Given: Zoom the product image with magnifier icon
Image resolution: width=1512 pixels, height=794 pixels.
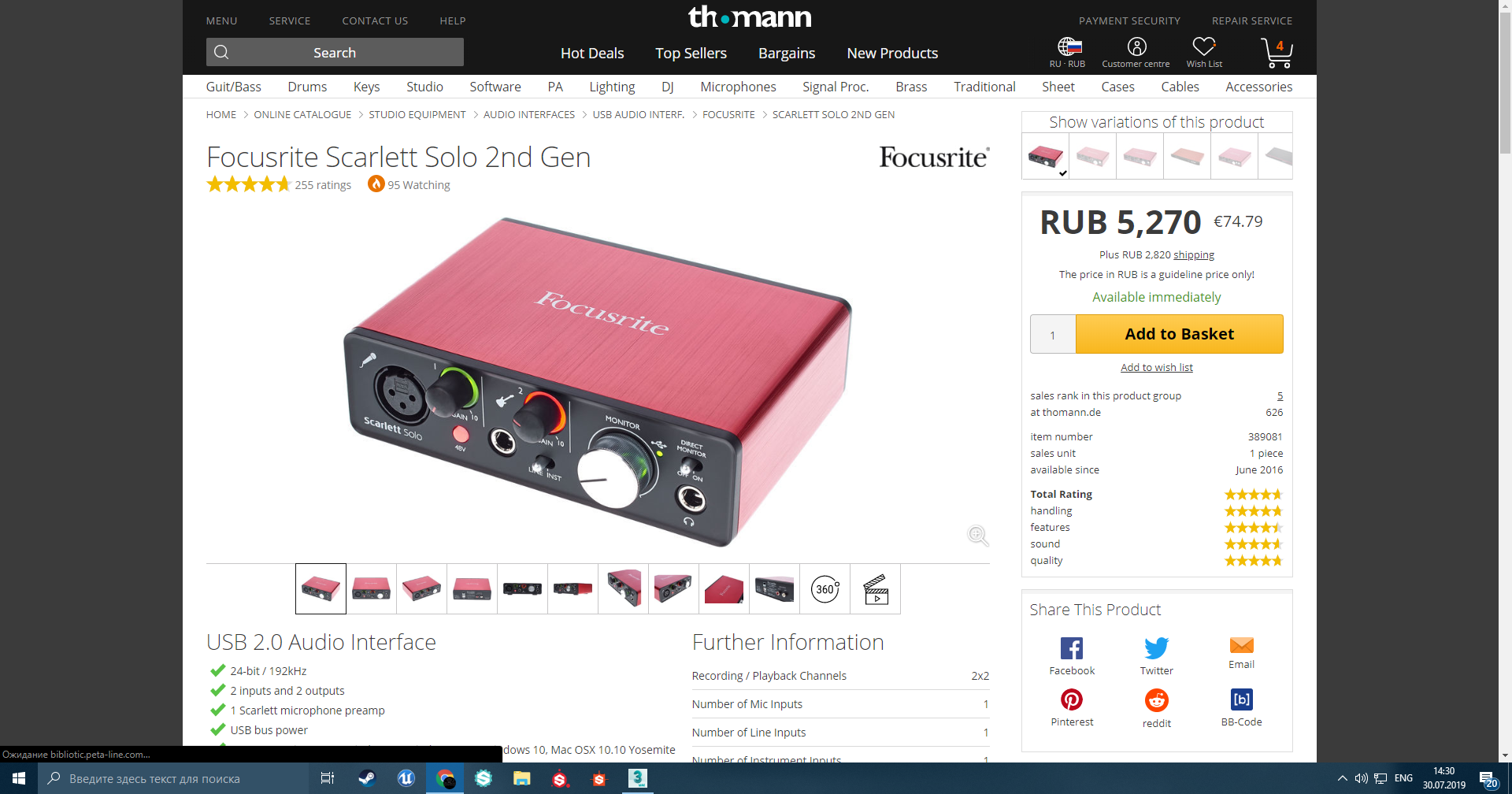Looking at the screenshot, I should click(978, 536).
